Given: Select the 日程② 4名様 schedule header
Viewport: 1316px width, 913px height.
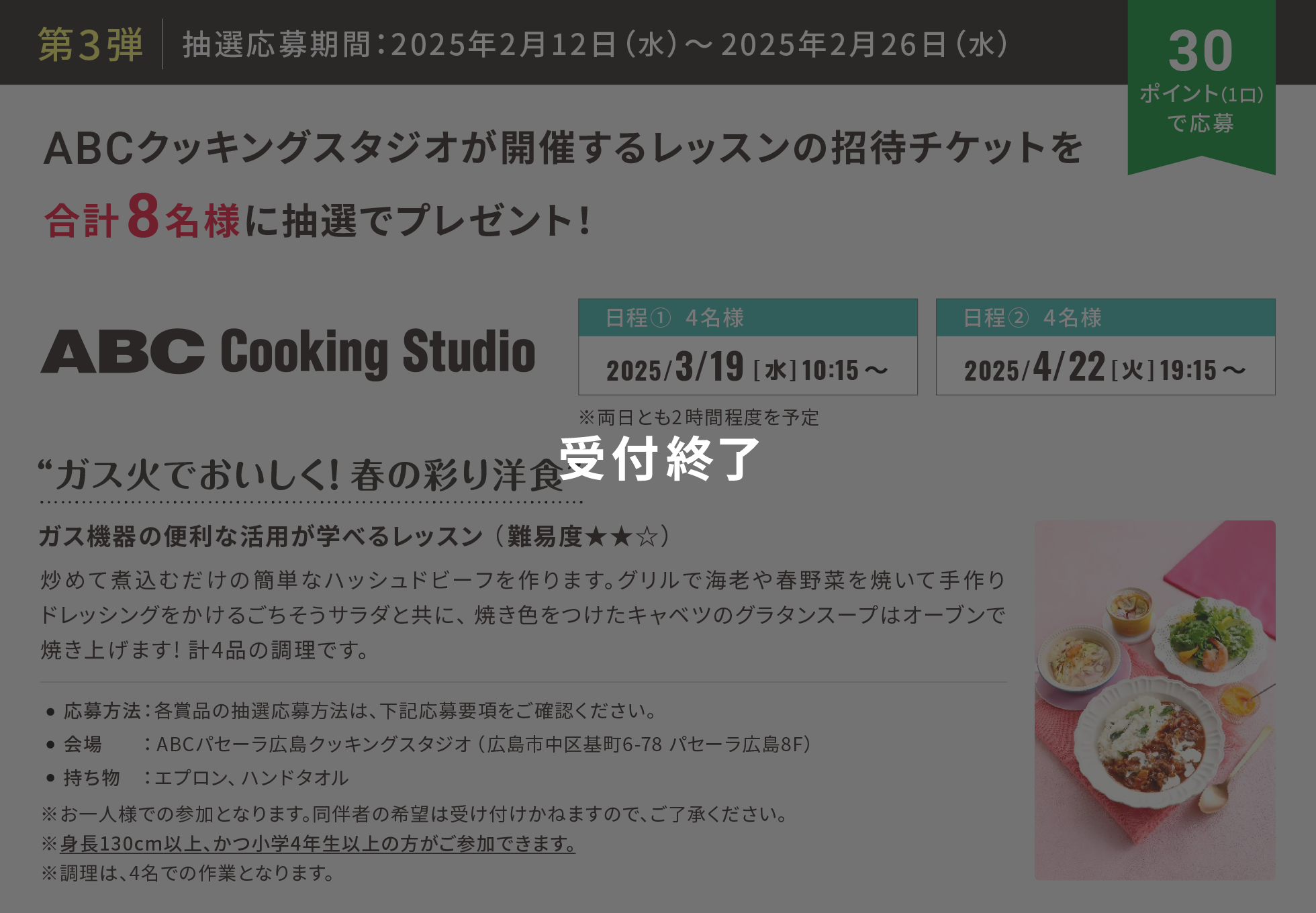Looking at the screenshot, I should point(1106,318).
